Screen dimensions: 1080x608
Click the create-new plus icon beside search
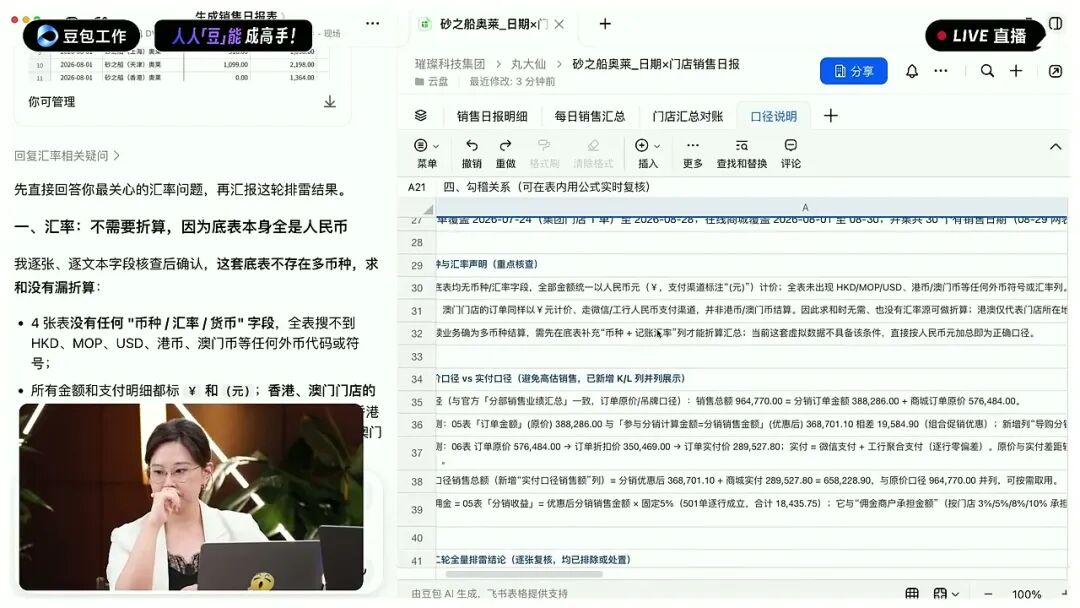tap(1016, 71)
